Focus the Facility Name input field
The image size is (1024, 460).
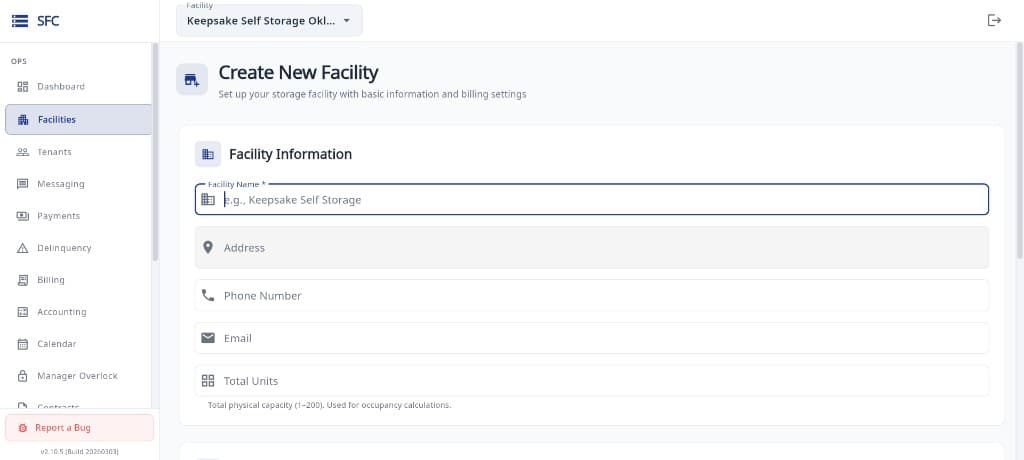(592, 199)
